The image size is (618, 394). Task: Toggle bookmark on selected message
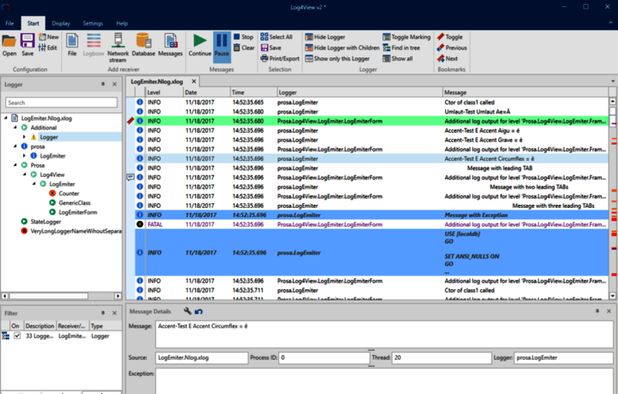pyautogui.click(x=450, y=37)
